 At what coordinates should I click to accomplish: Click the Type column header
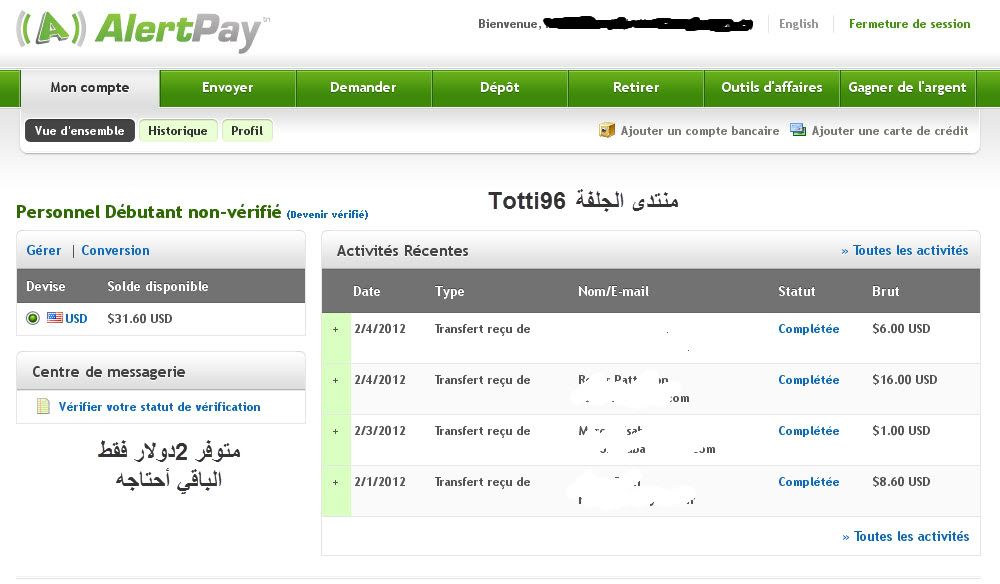pos(450,291)
